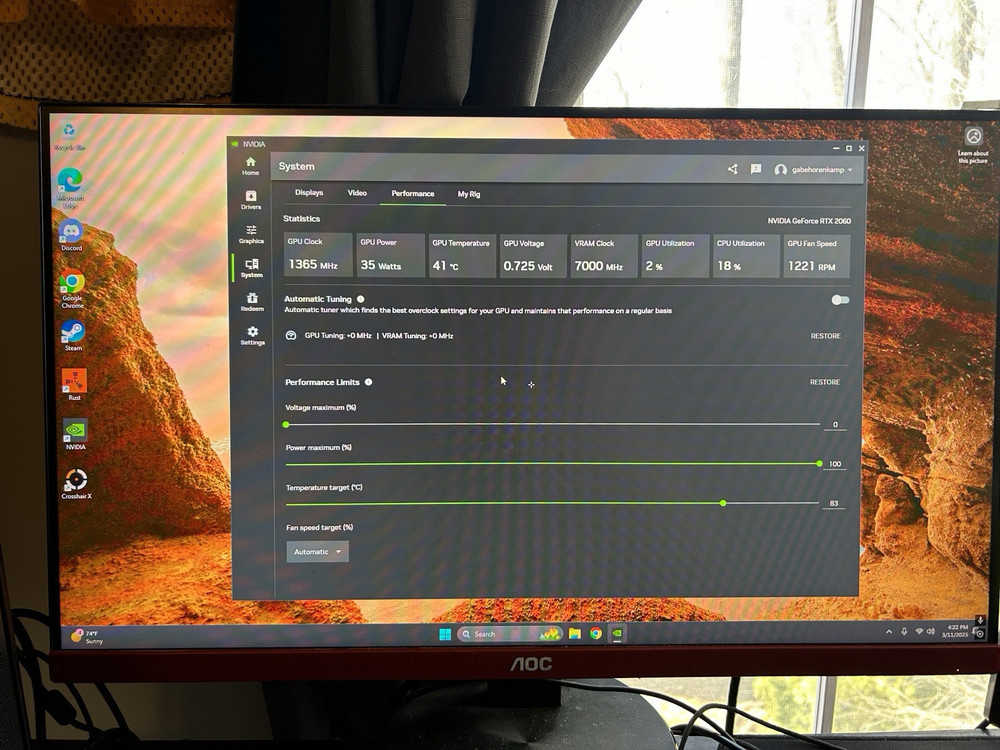Open Settings in the NVIDIA sidebar
The image size is (1000, 750).
pyautogui.click(x=253, y=335)
